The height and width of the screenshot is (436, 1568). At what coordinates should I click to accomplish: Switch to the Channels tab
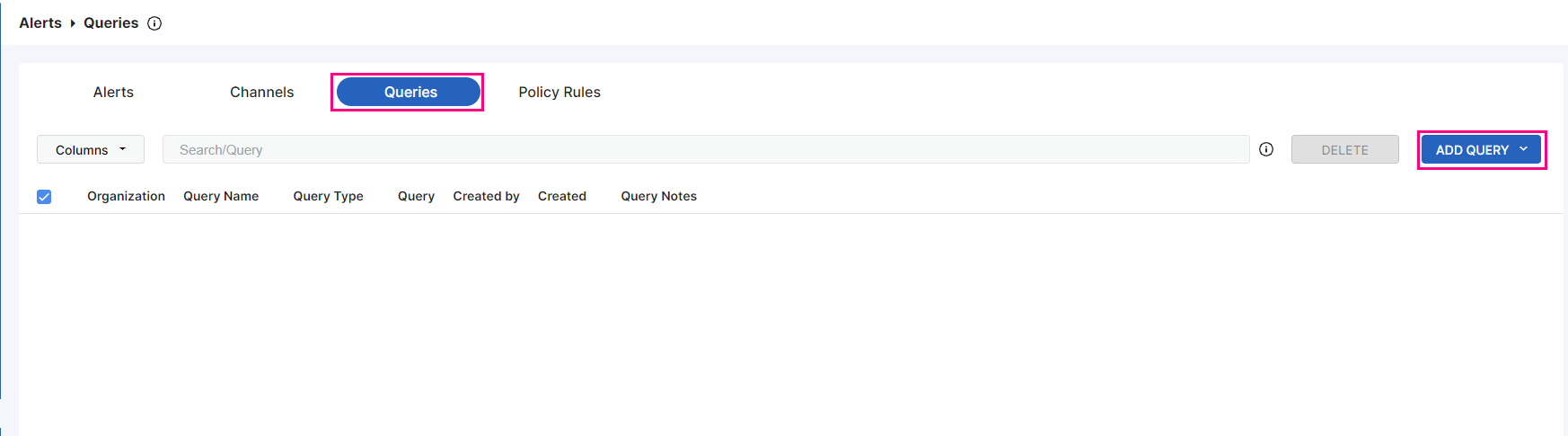click(x=261, y=92)
